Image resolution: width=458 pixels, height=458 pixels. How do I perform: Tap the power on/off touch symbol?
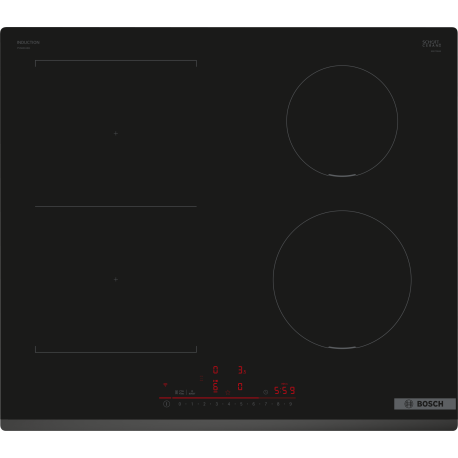click(166, 404)
